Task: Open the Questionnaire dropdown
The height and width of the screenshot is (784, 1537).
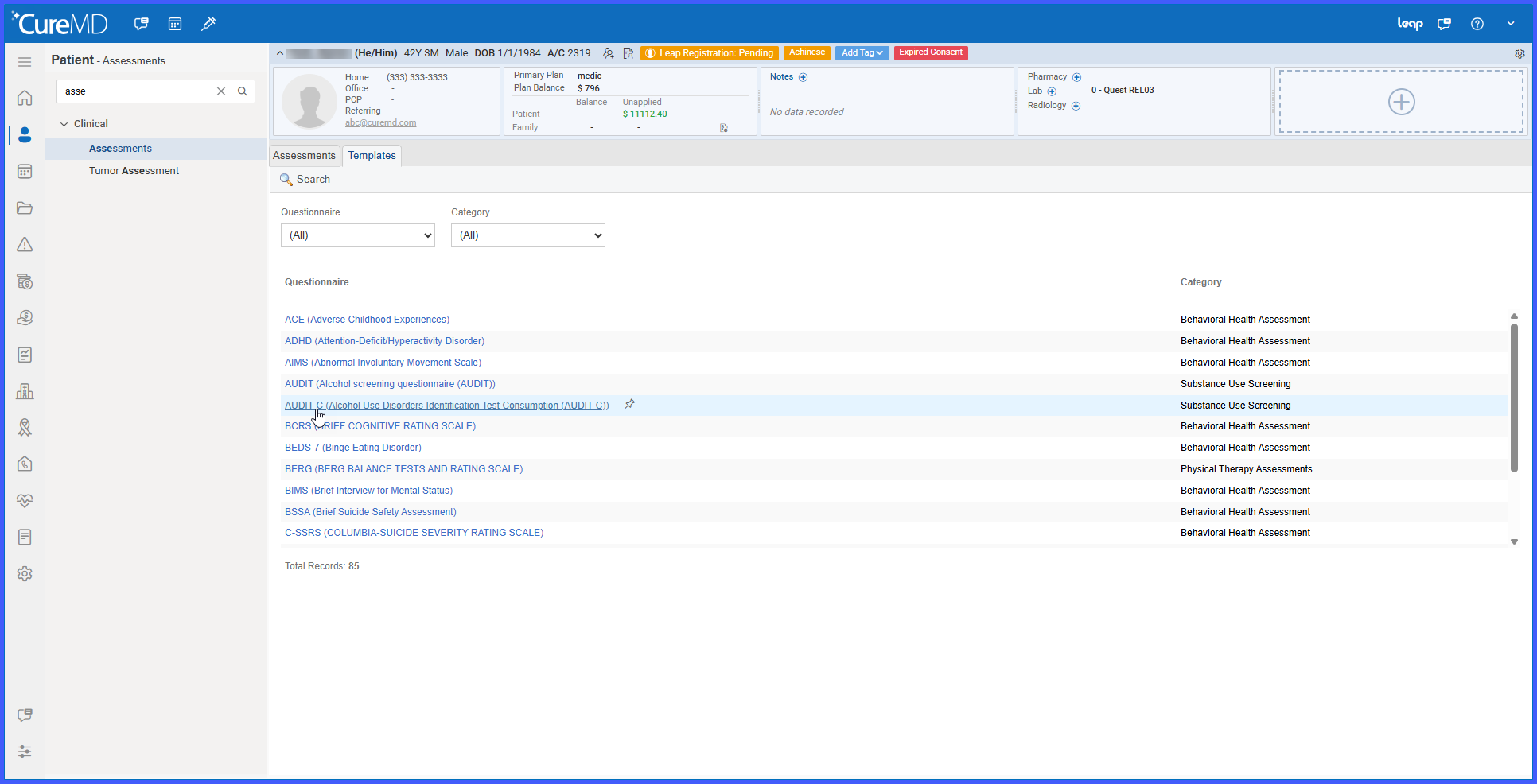Action: pyautogui.click(x=358, y=235)
